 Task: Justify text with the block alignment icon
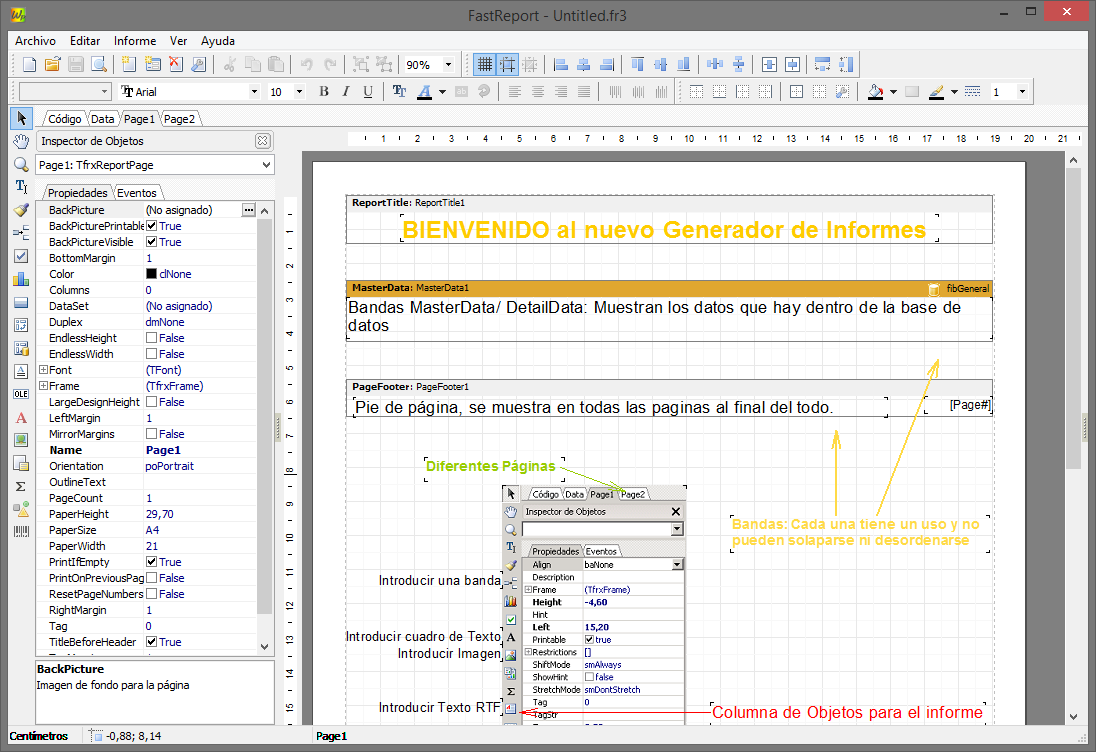[x=584, y=92]
